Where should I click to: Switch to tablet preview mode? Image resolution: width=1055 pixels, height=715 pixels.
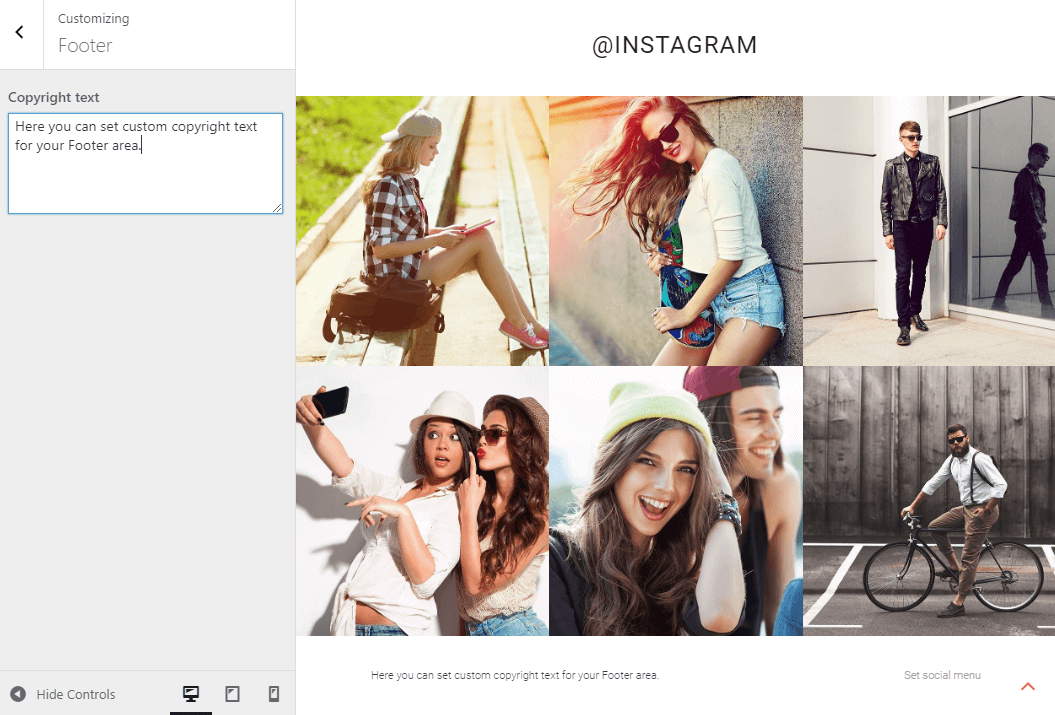232,693
